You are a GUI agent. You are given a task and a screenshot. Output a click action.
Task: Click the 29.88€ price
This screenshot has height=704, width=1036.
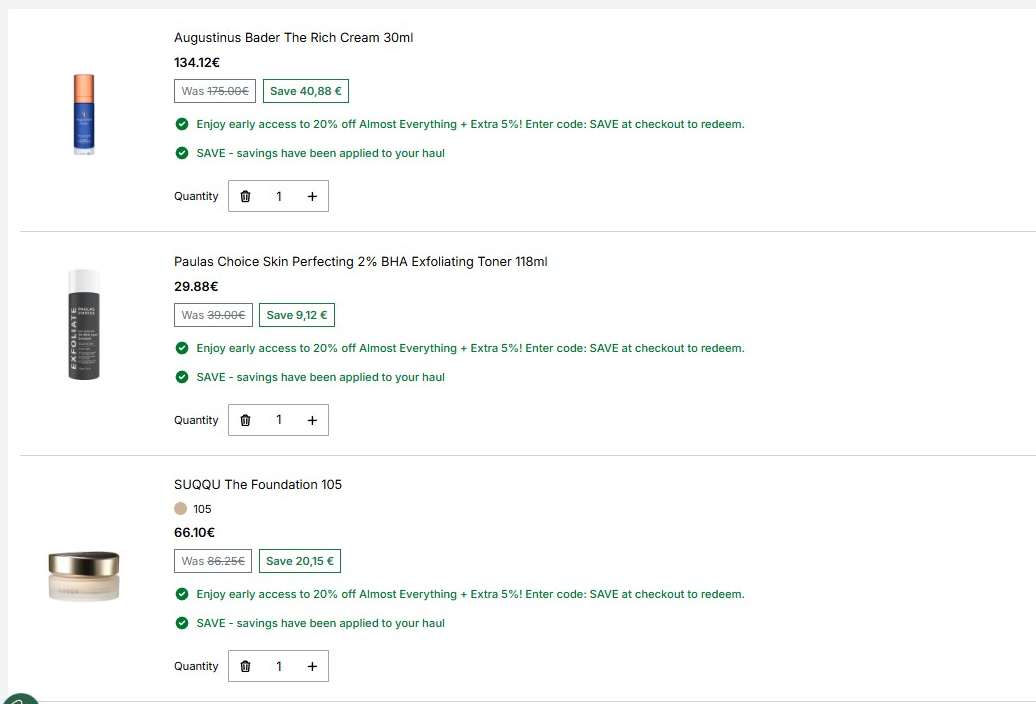(x=196, y=287)
